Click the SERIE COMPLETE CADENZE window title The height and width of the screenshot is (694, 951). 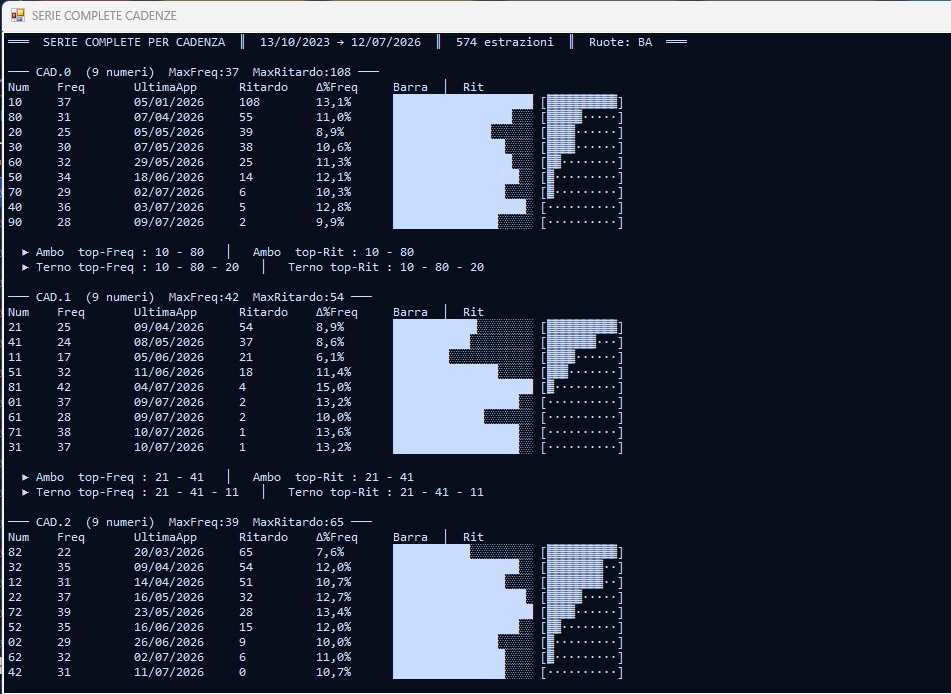point(104,16)
